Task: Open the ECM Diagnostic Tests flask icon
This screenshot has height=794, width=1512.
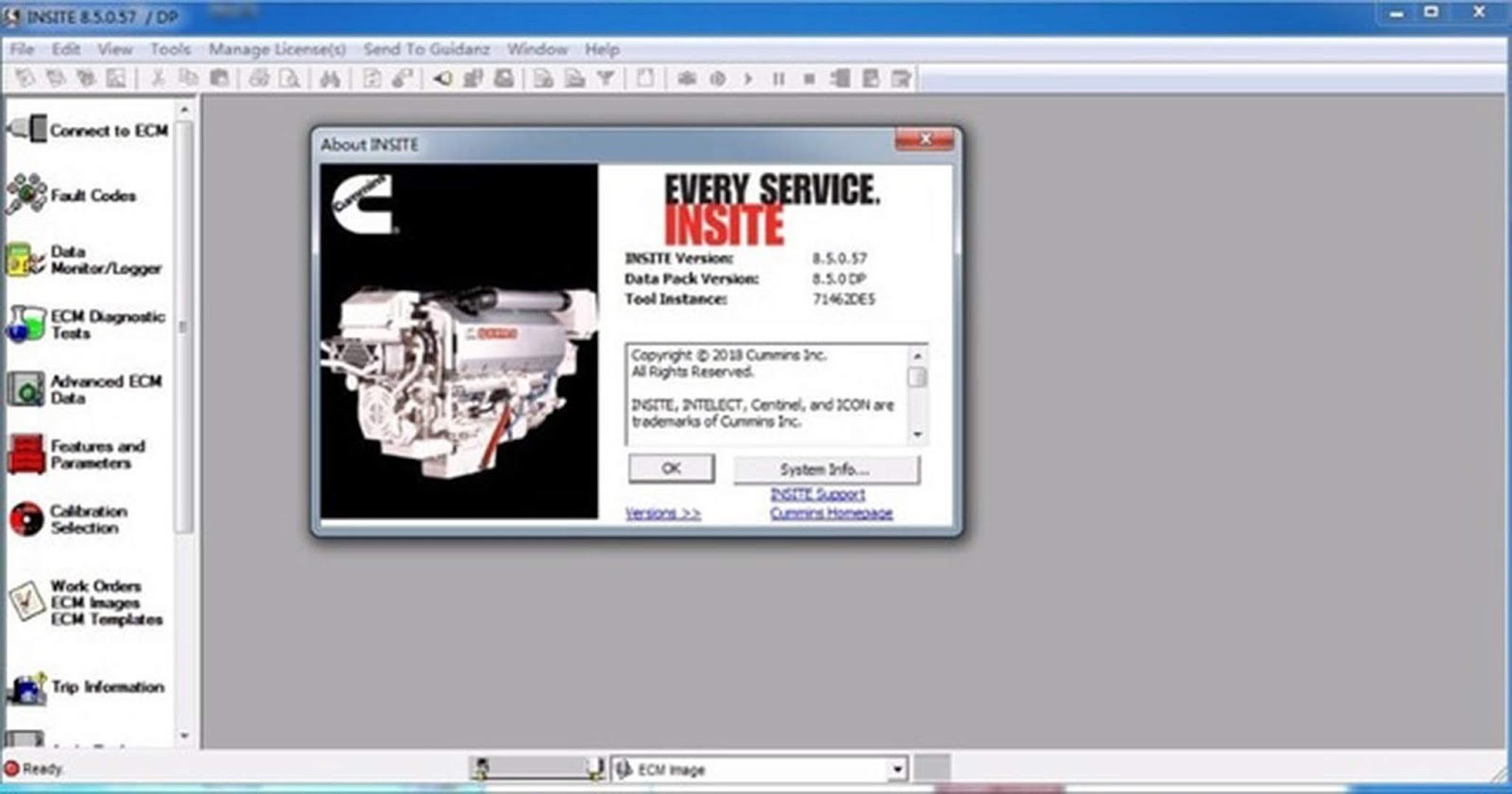Action: point(26,323)
